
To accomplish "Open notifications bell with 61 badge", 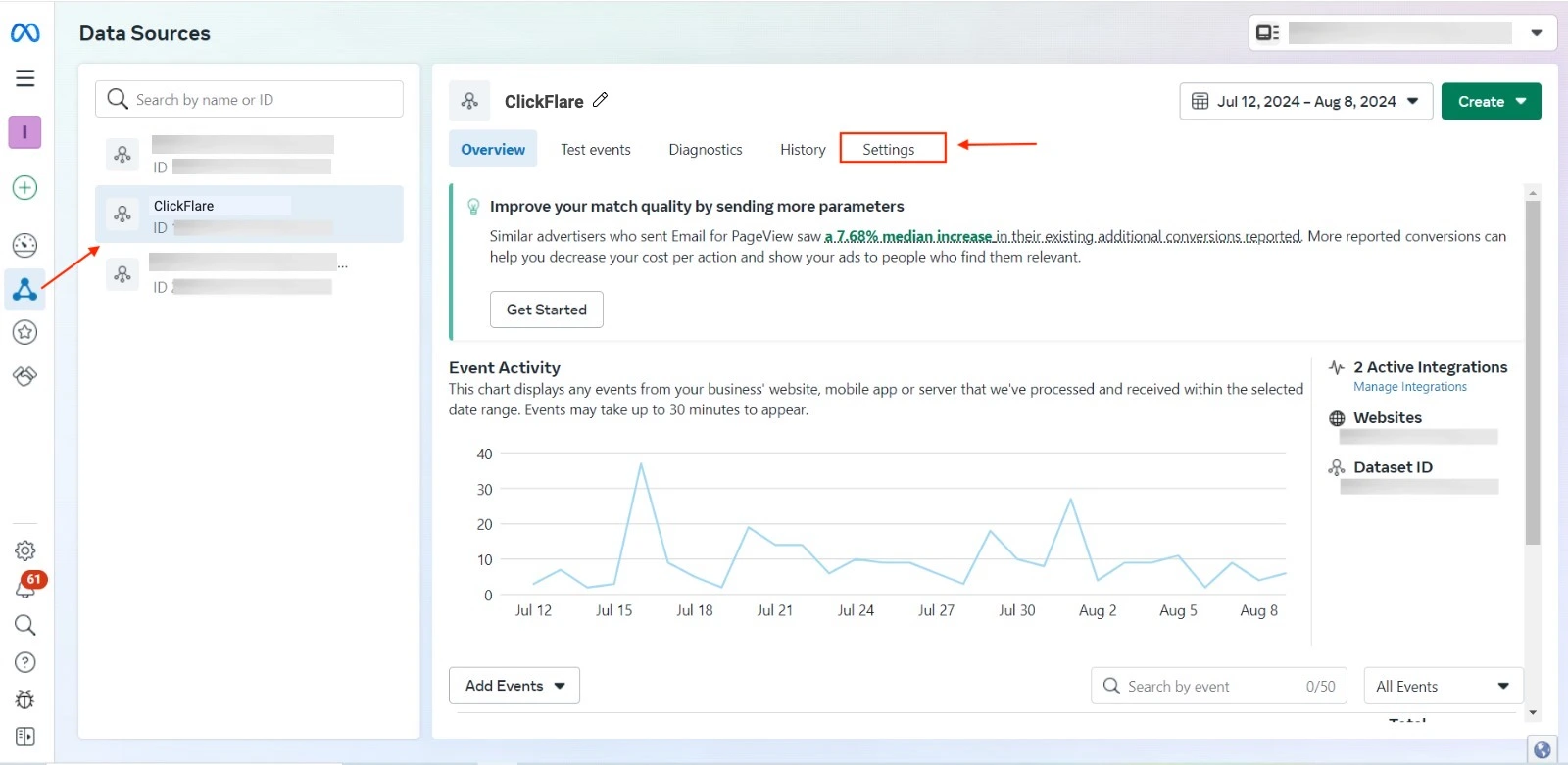I will click(27, 586).
